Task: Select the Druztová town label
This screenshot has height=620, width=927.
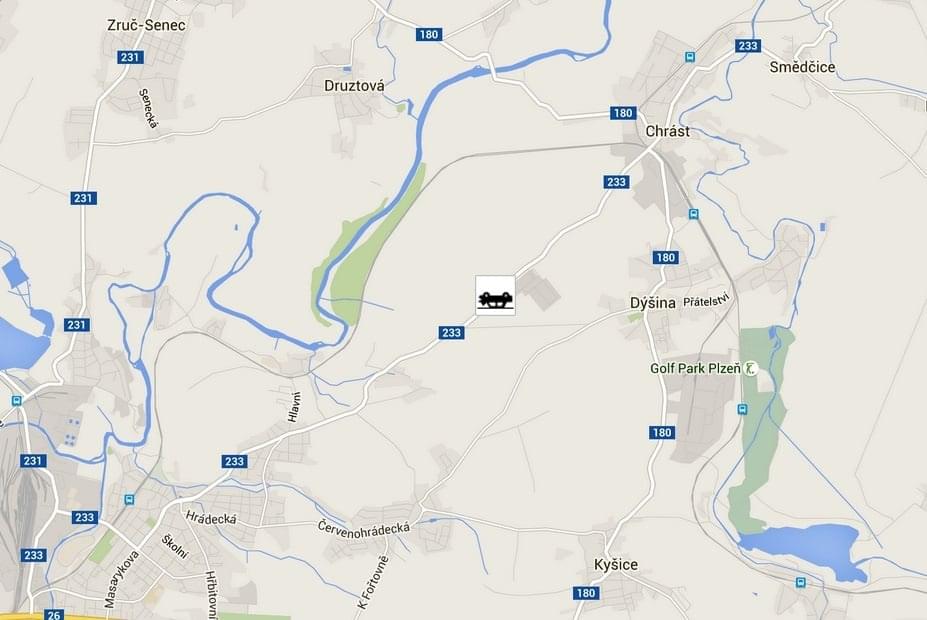Action: point(354,86)
